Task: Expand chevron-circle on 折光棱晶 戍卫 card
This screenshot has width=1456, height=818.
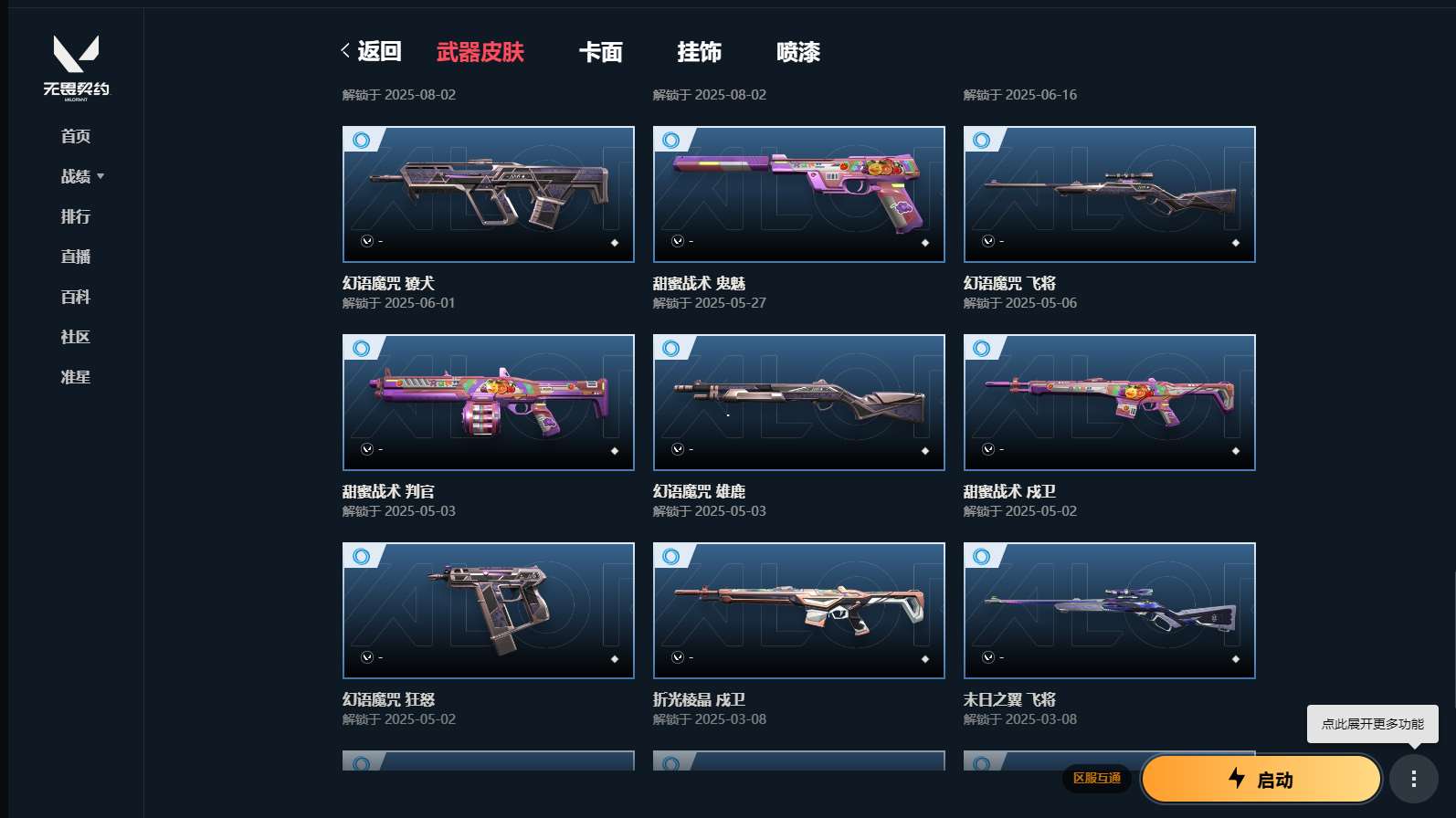Action: tap(678, 657)
